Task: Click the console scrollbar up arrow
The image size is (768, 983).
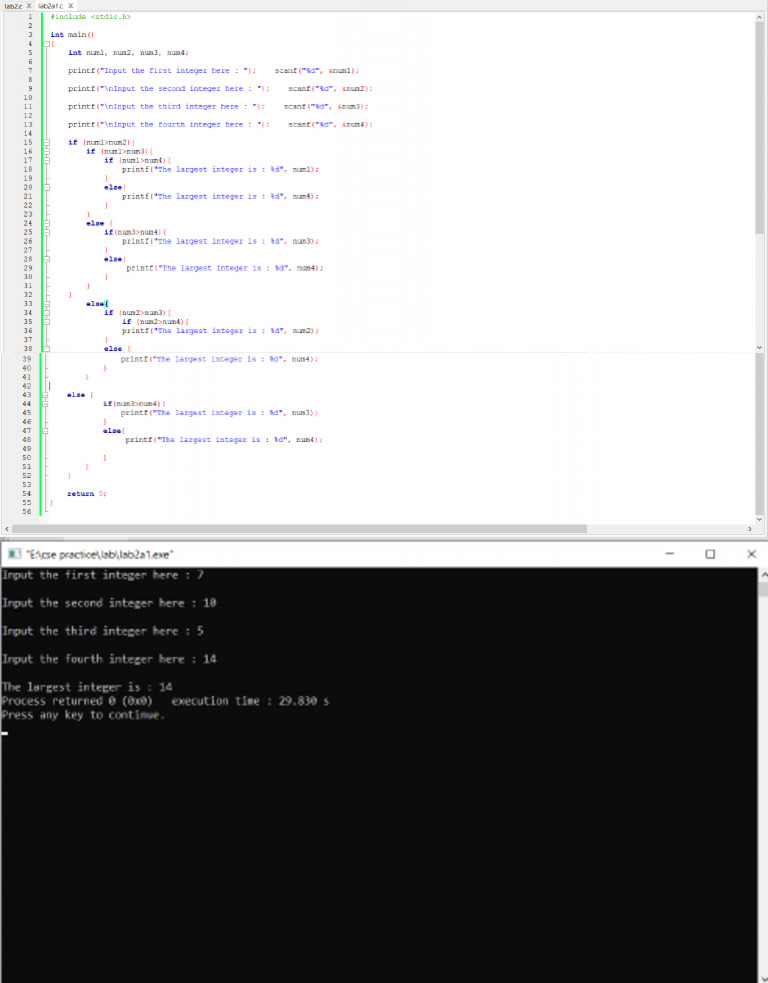Action: point(762,575)
